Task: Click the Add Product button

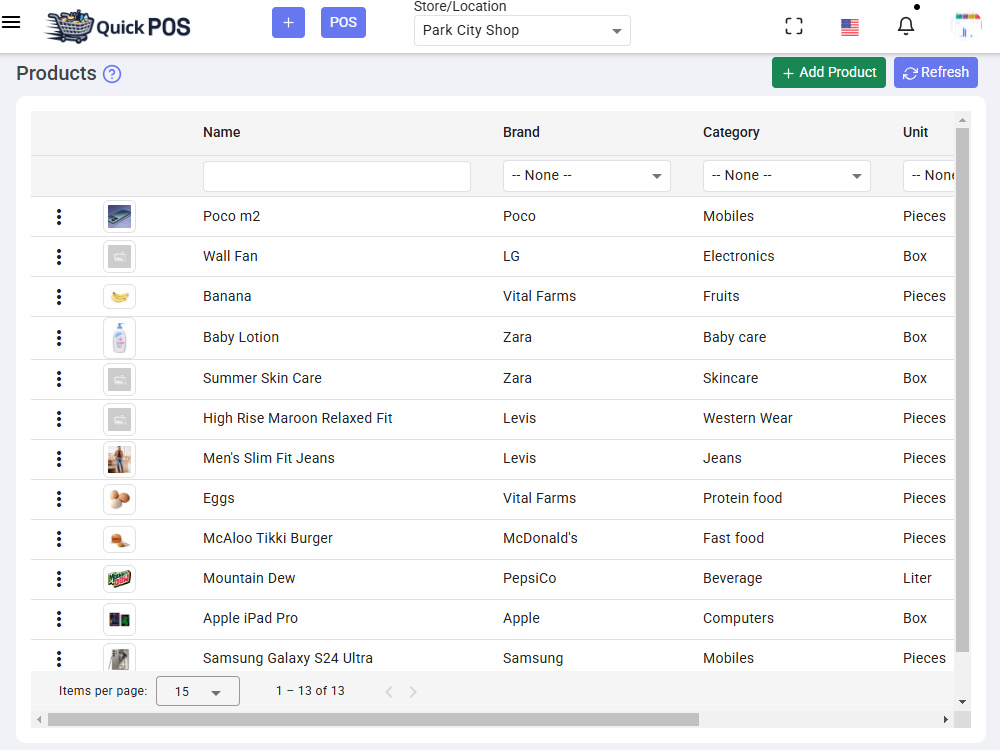Action: tap(829, 73)
